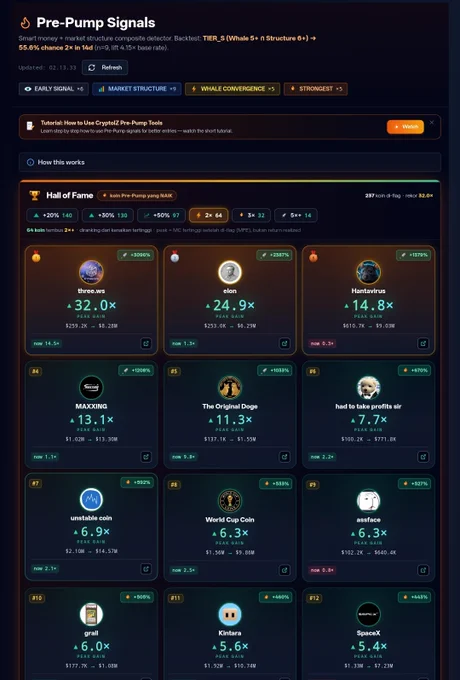
Task: Click the Hall of Fame trophy icon
Action: coord(34,195)
